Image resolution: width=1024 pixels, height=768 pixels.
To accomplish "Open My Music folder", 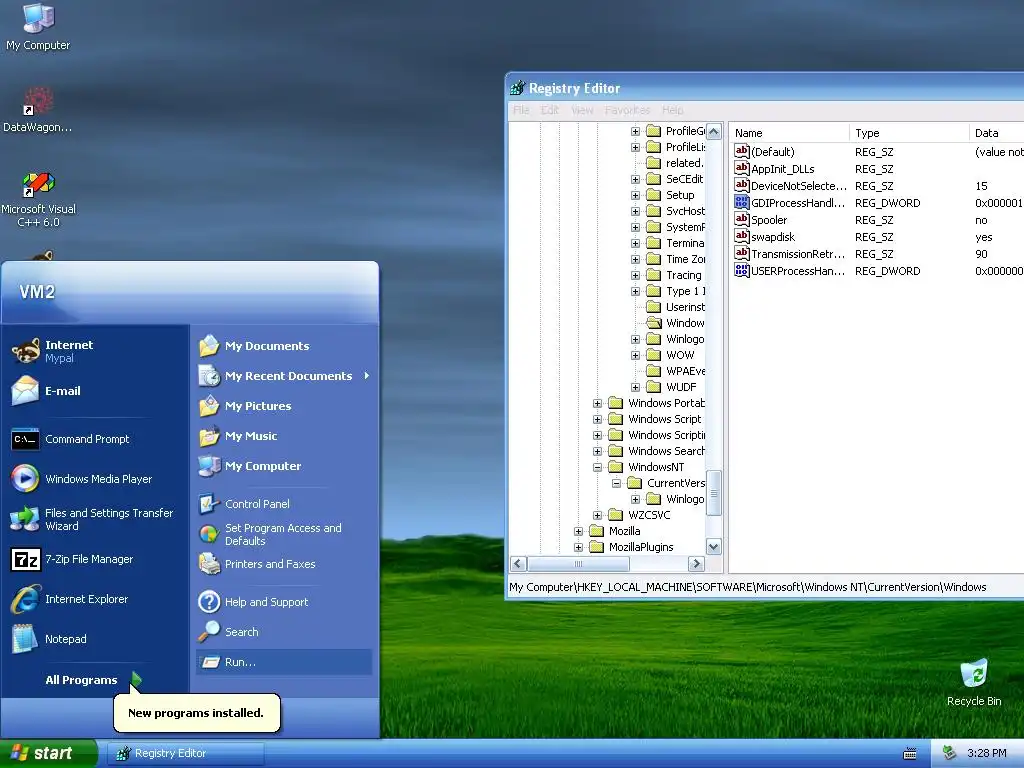I will (238, 436).
